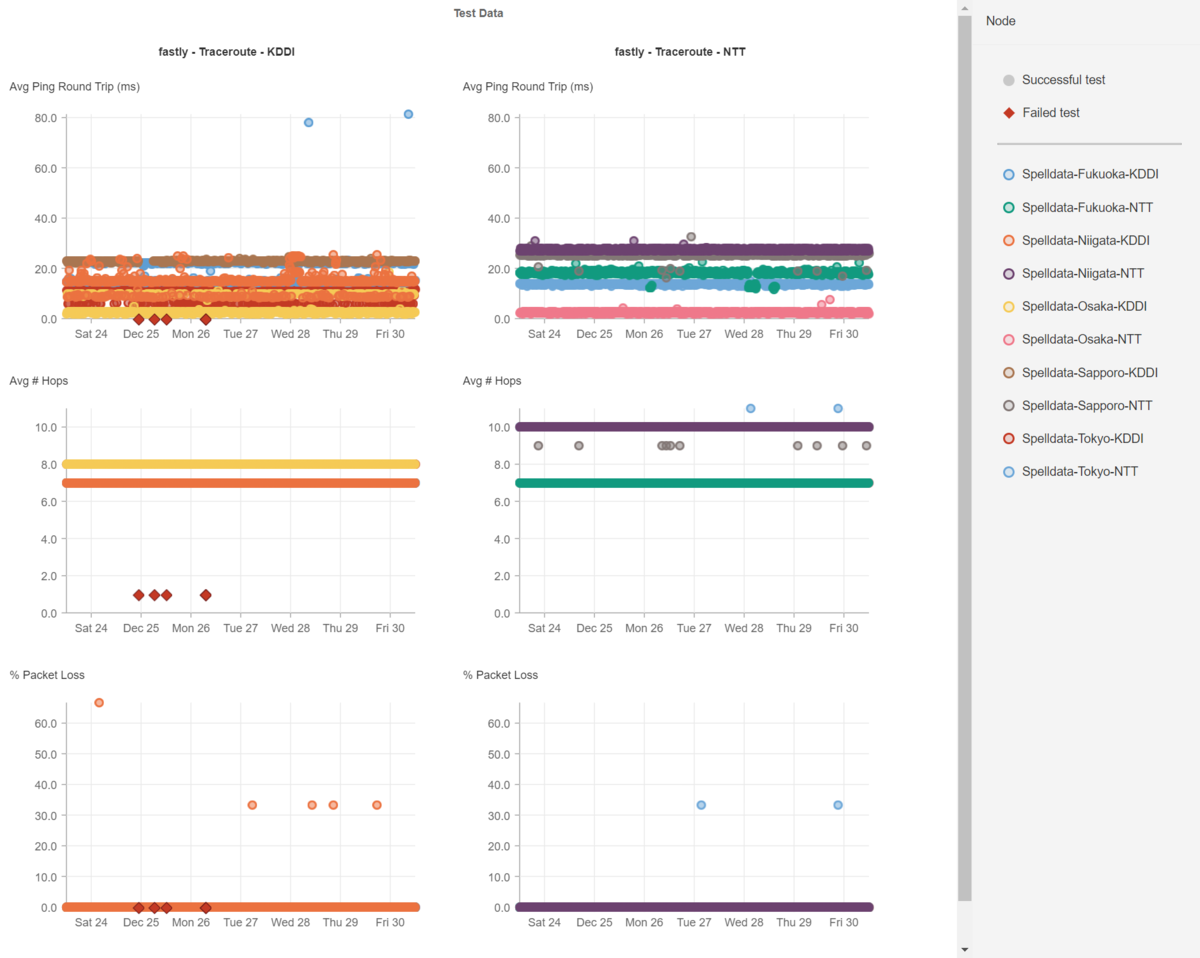Select the failed-test diamond near Mon 26, KDDI packet loss
Image resolution: width=1200 pixels, height=958 pixels.
pyautogui.click(x=205, y=908)
